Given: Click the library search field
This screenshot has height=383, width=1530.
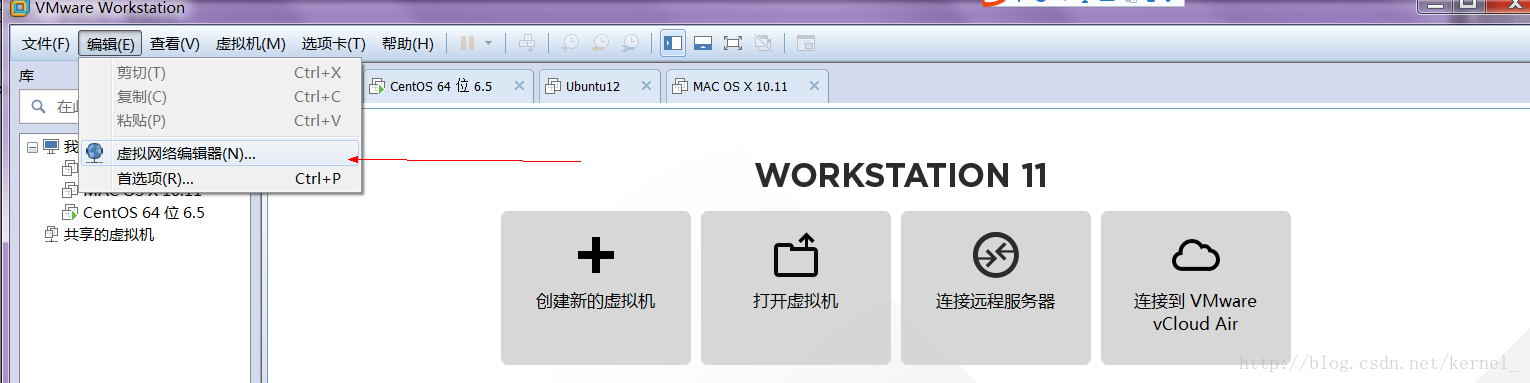Looking at the screenshot, I should (134, 107).
